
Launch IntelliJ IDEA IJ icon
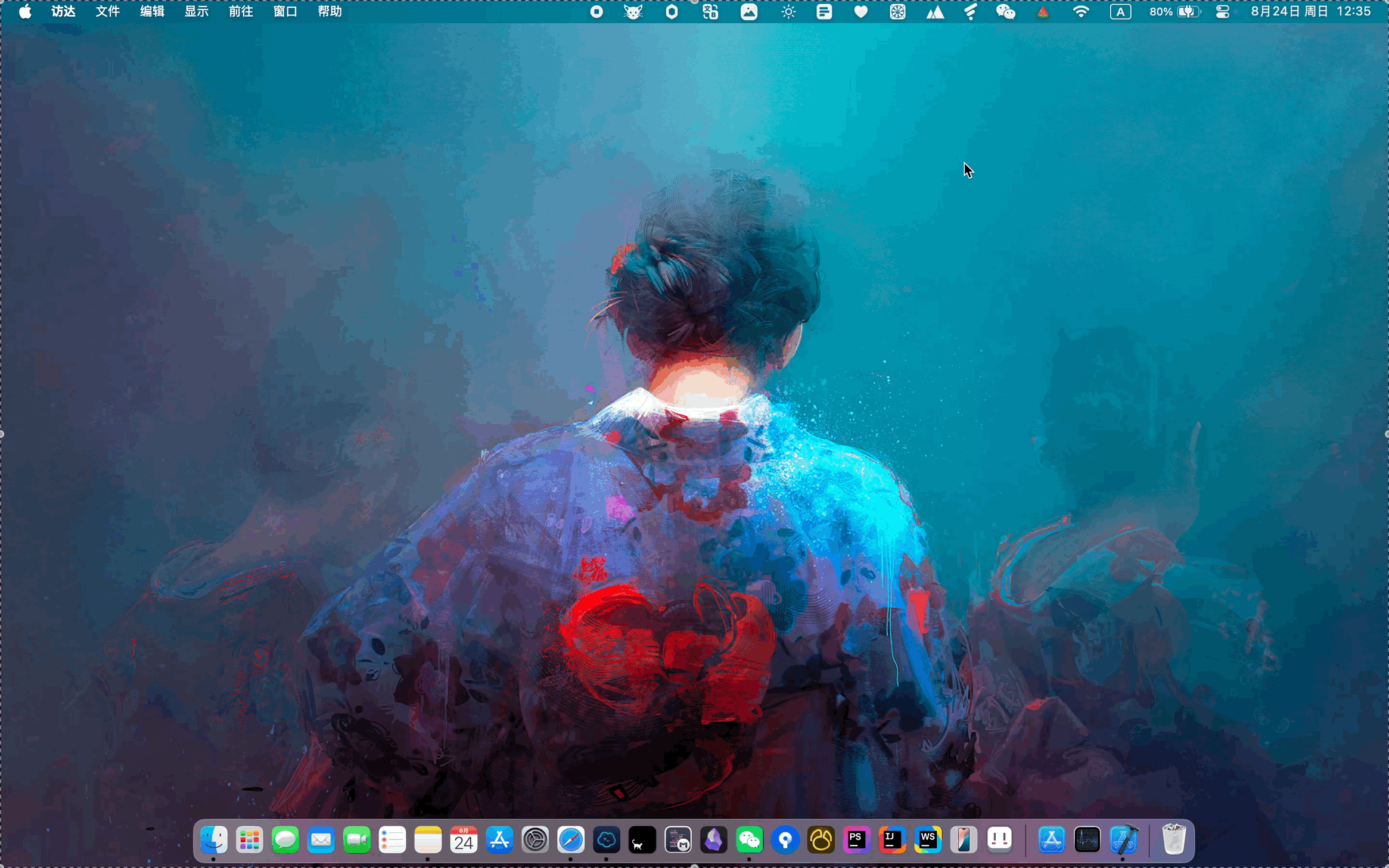pos(892,840)
